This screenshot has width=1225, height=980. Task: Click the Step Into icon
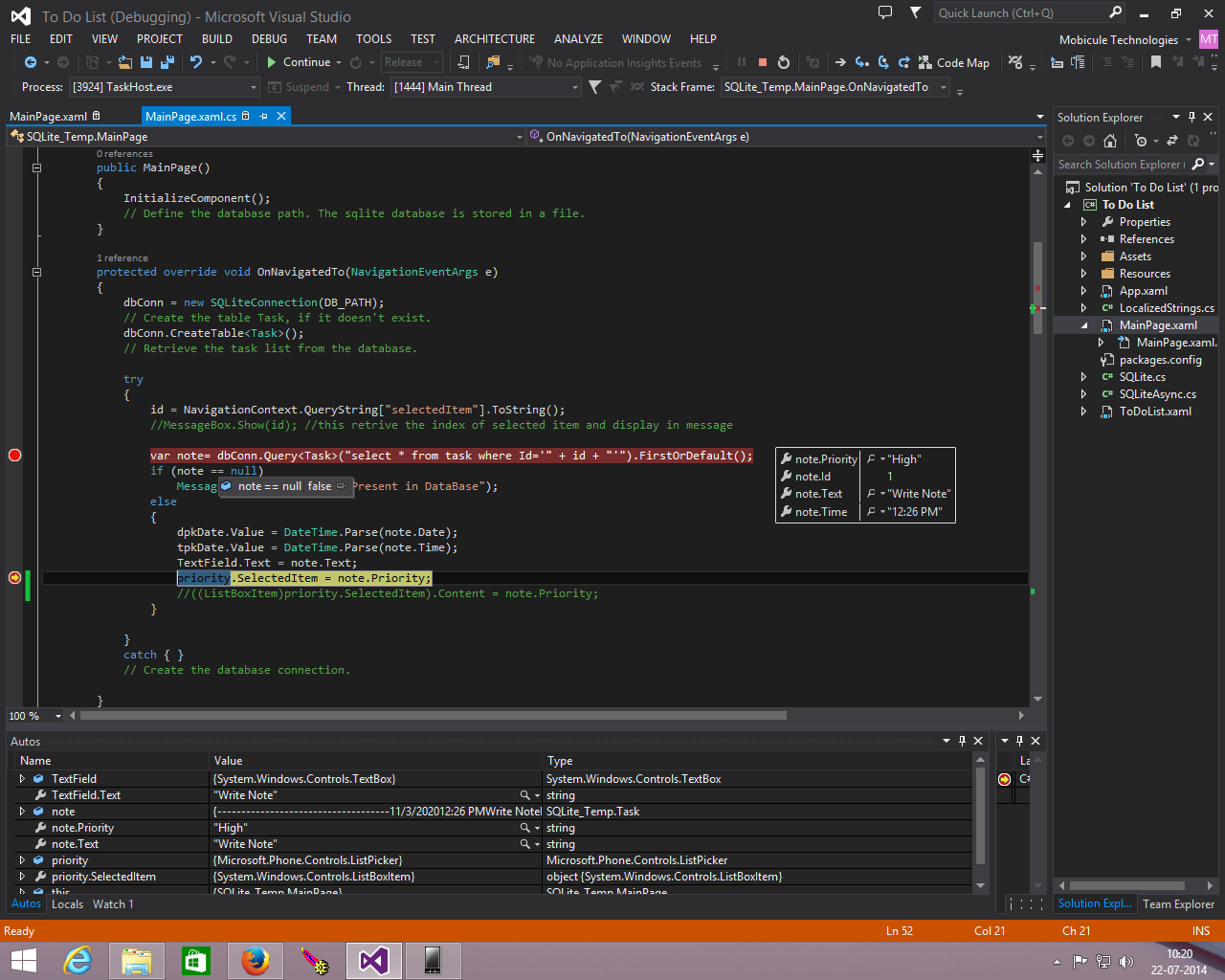(x=861, y=62)
